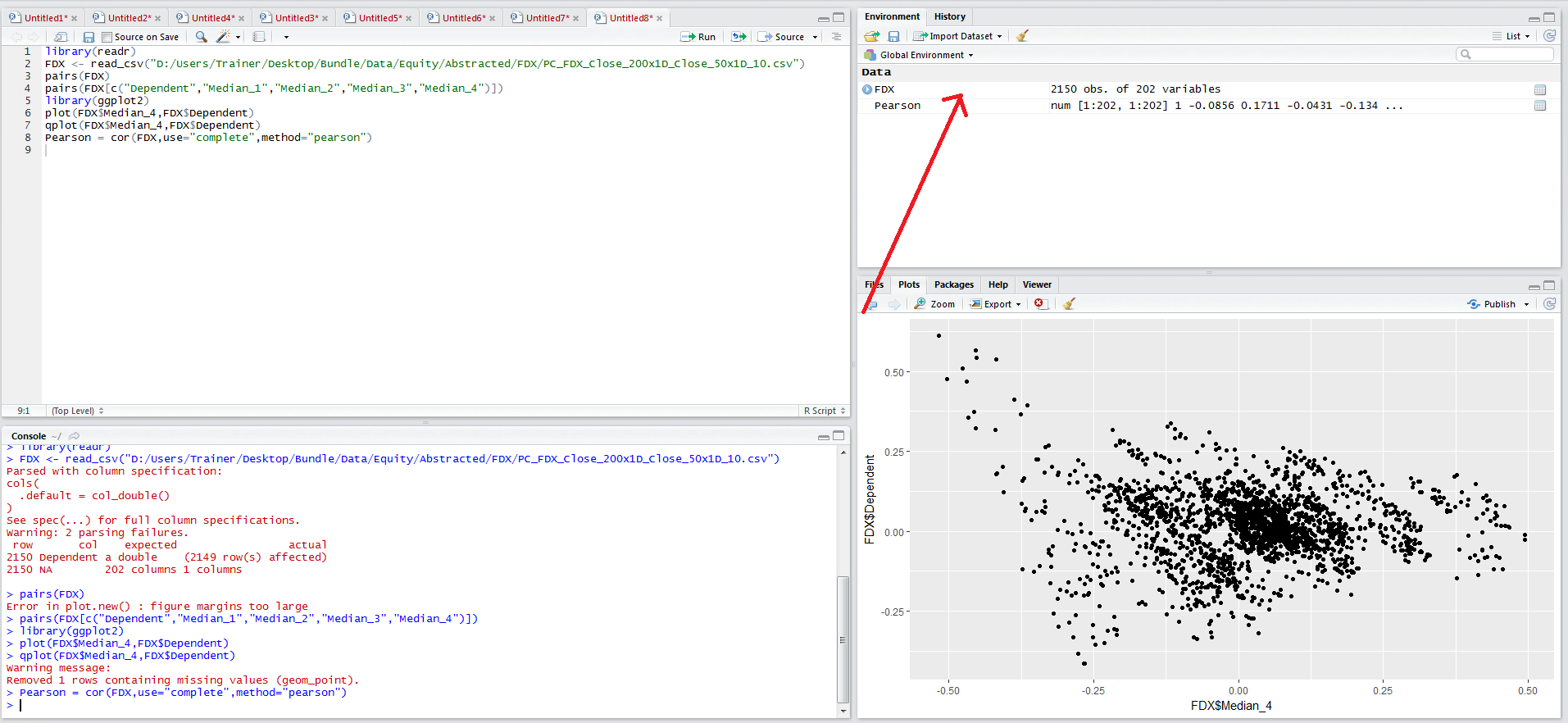Open the code tools magic wand
Image resolution: width=1568 pixels, height=723 pixels.
point(223,37)
